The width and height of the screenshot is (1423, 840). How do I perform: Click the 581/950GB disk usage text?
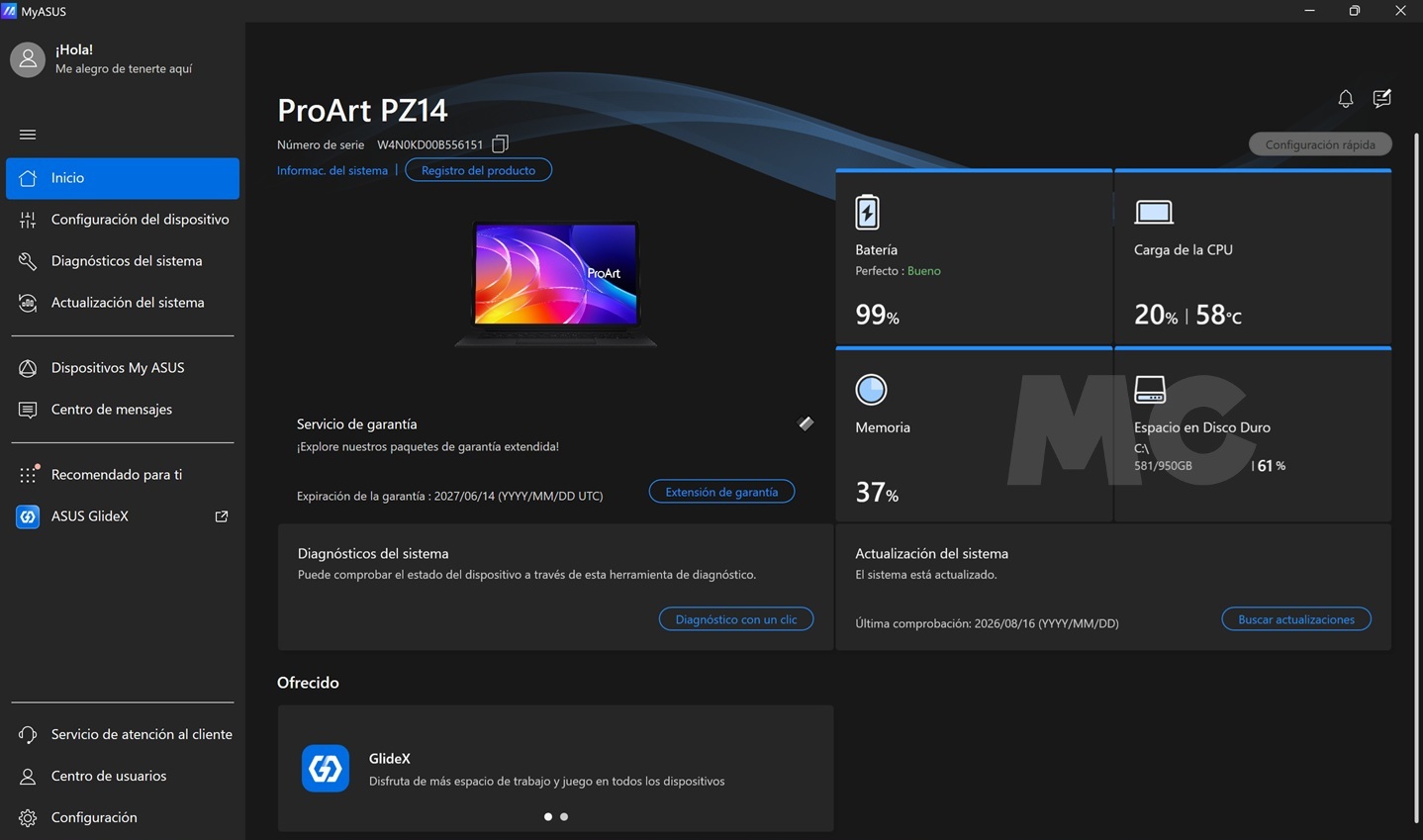1163,466
